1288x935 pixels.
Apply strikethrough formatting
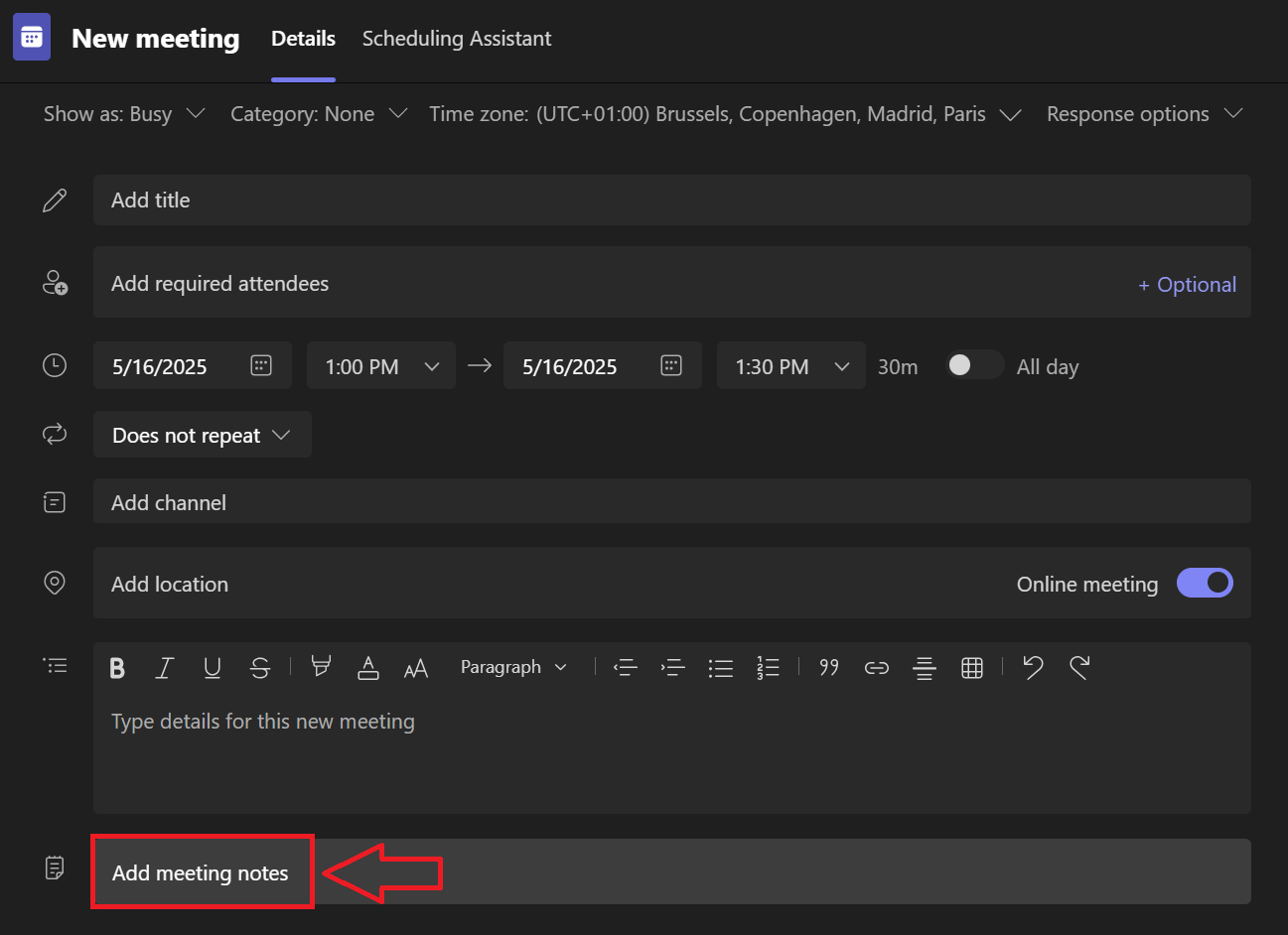coord(260,667)
